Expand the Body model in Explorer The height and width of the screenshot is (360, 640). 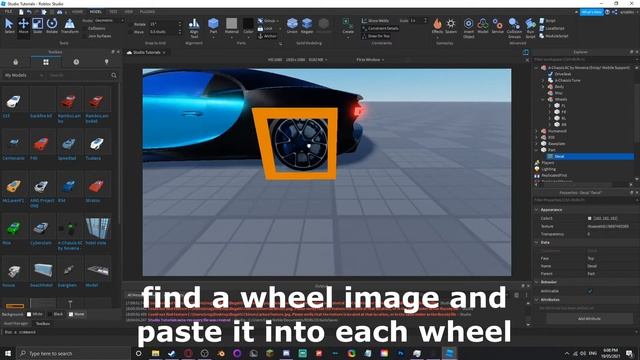(543, 87)
